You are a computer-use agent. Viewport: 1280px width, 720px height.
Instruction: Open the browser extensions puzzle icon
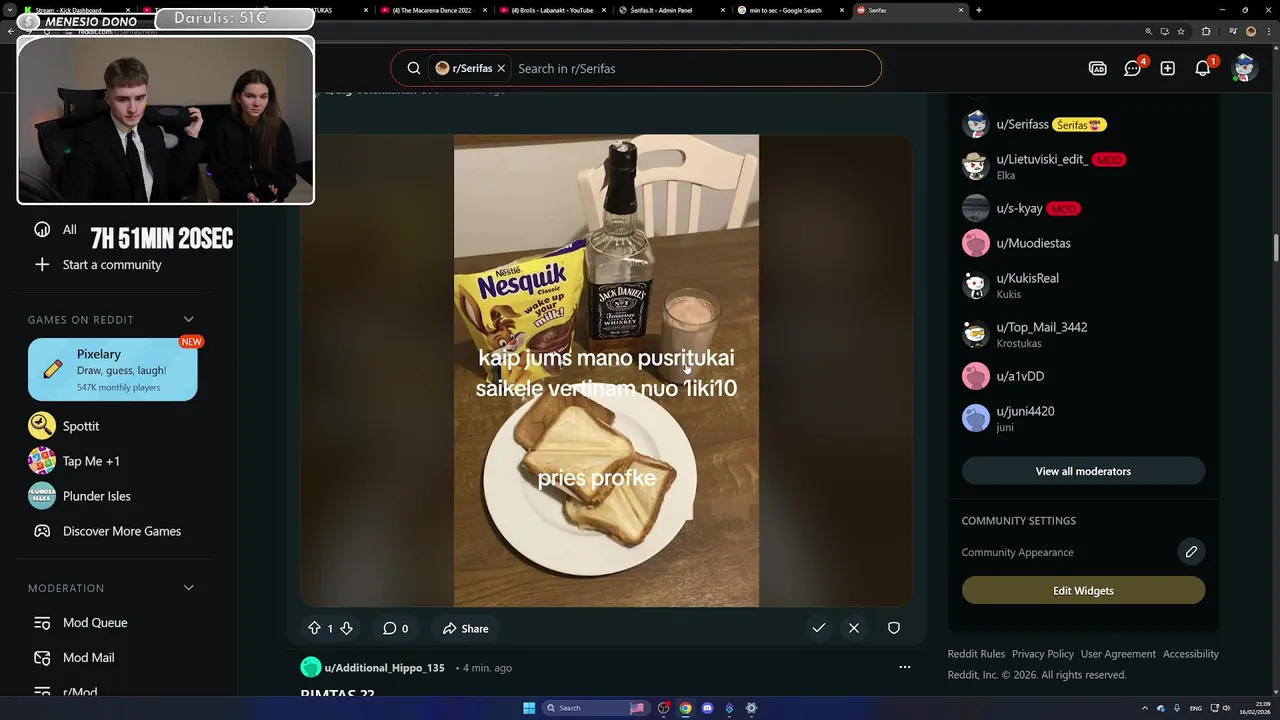(1206, 31)
